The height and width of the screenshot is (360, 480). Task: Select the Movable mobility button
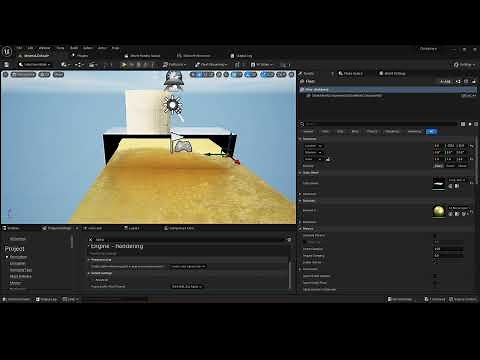click(462, 166)
